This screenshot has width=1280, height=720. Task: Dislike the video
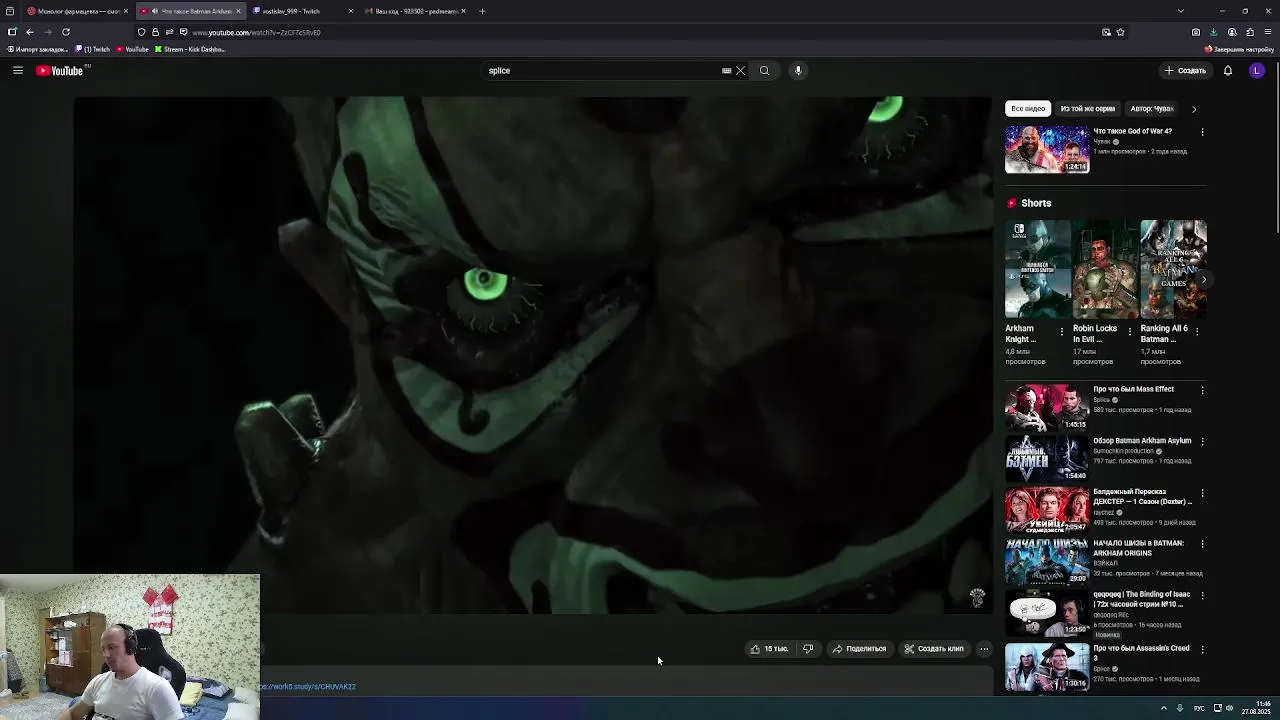(x=808, y=649)
